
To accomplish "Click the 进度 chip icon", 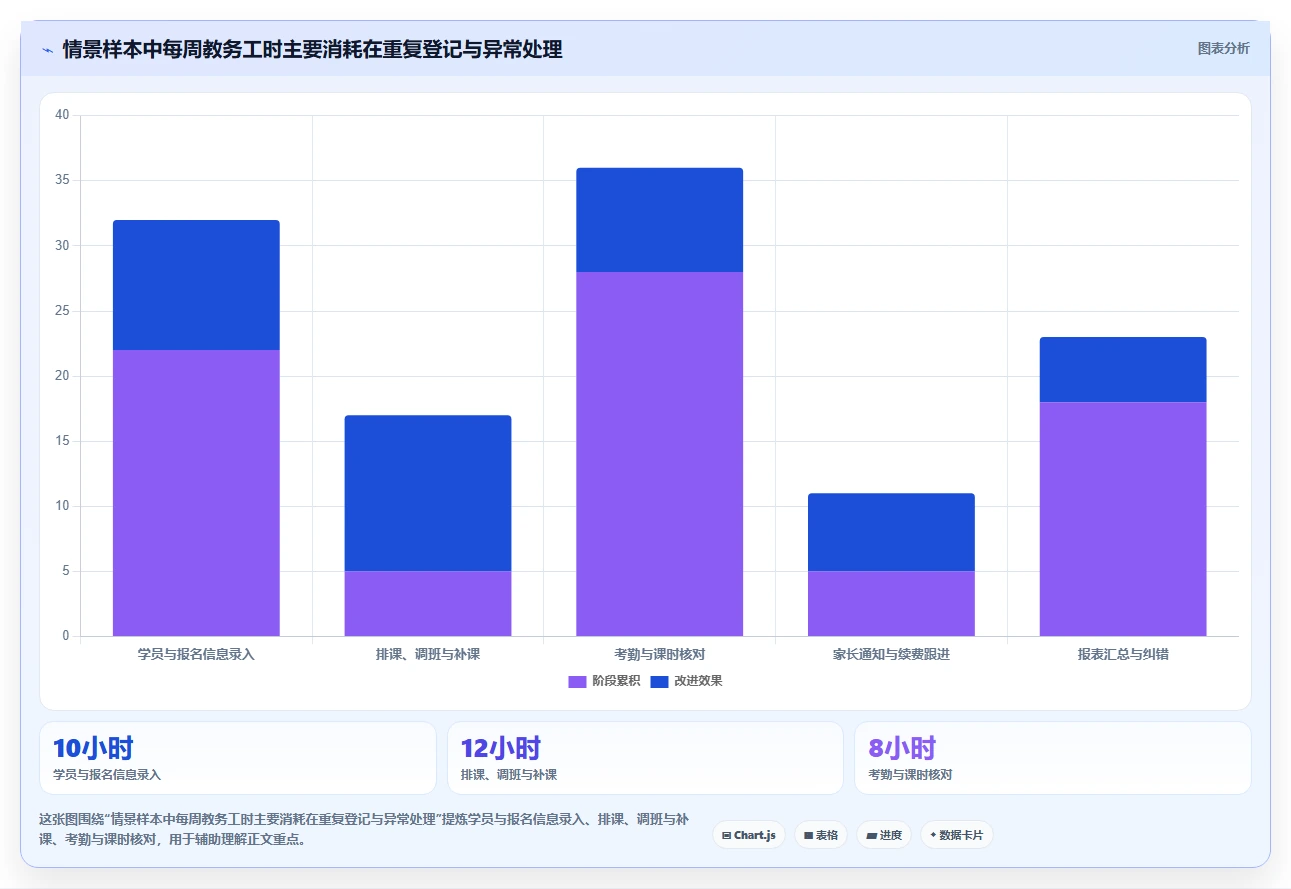I will click(871, 835).
